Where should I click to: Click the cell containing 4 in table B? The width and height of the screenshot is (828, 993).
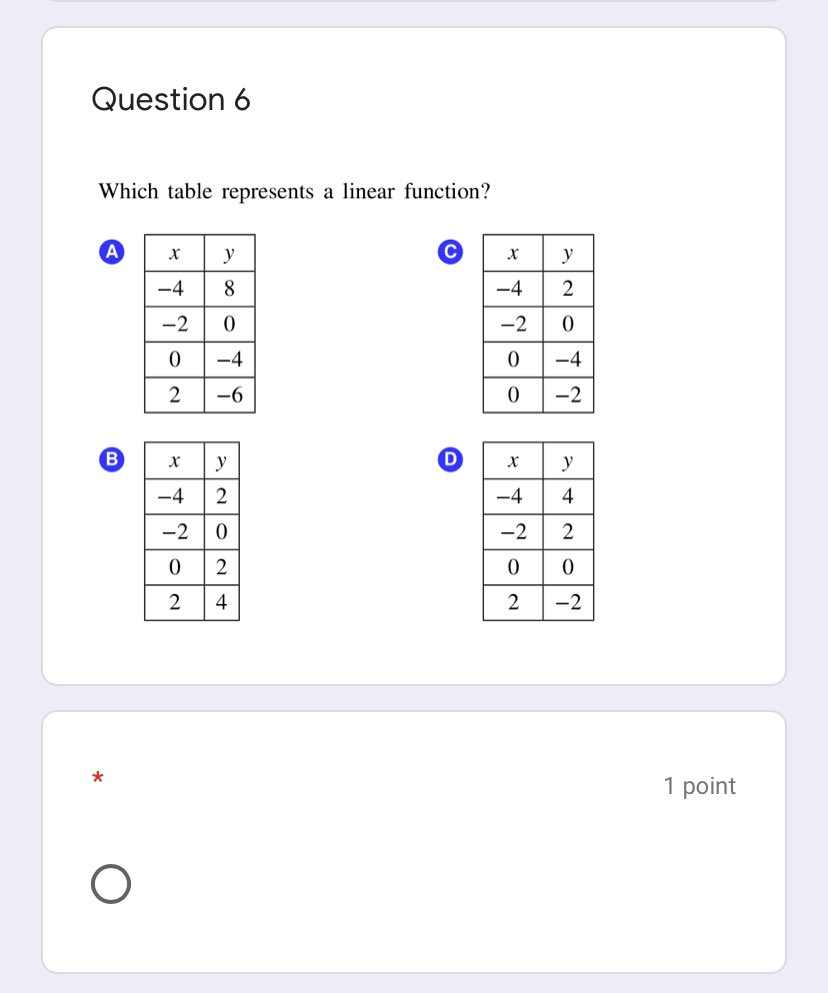click(221, 602)
